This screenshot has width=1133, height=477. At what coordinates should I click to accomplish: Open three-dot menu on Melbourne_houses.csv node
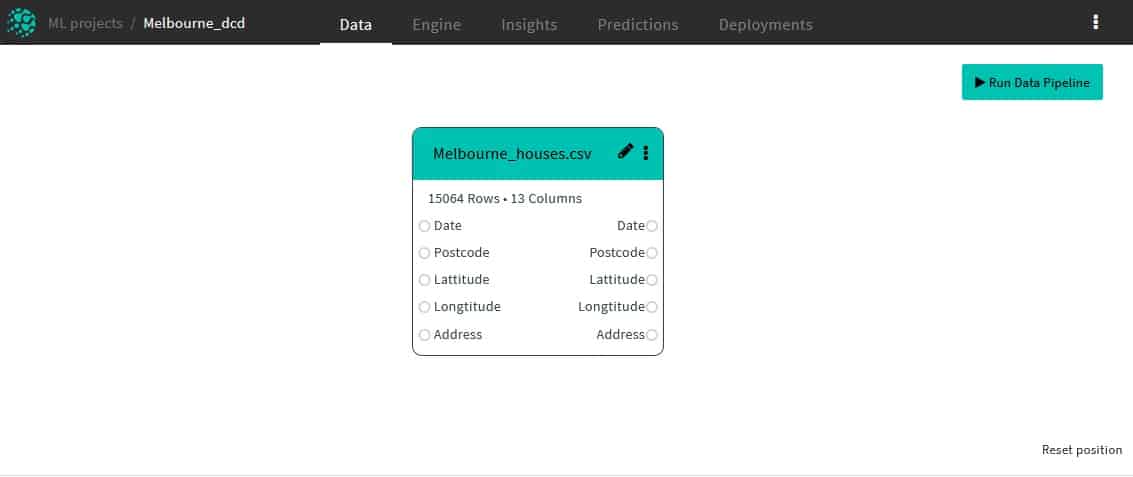coord(646,153)
